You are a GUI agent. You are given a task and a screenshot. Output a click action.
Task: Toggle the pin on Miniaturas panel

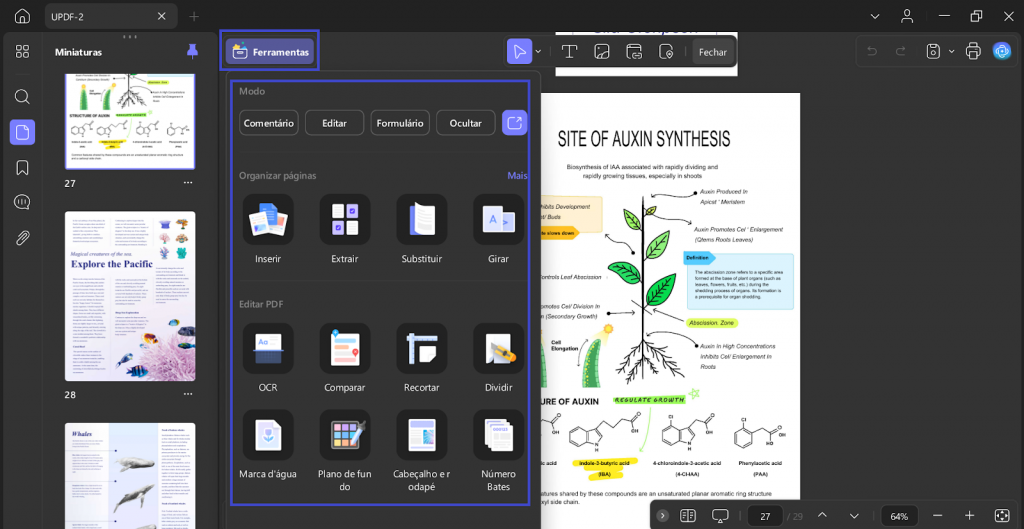tap(192, 51)
